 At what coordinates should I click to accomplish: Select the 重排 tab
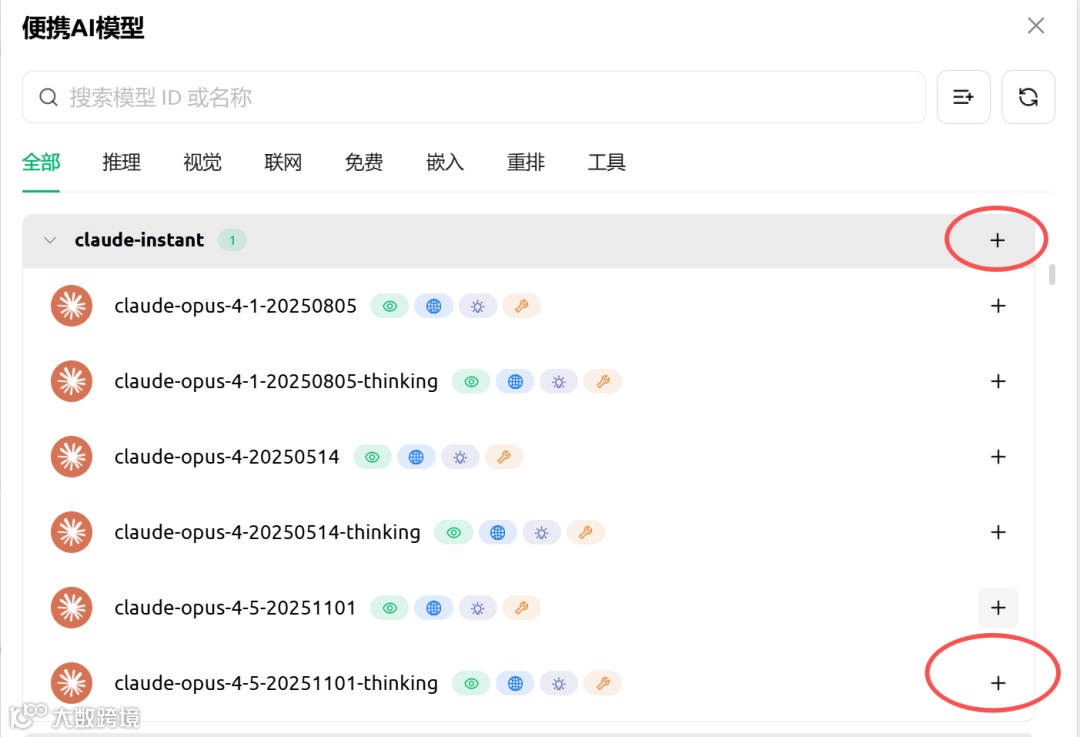526,163
